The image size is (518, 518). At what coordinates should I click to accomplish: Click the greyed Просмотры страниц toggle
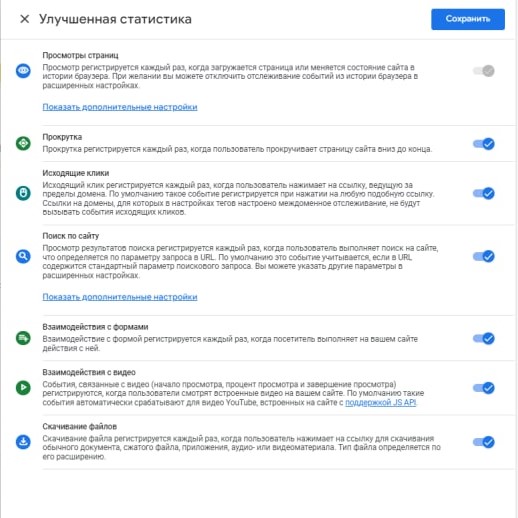(484, 71)
